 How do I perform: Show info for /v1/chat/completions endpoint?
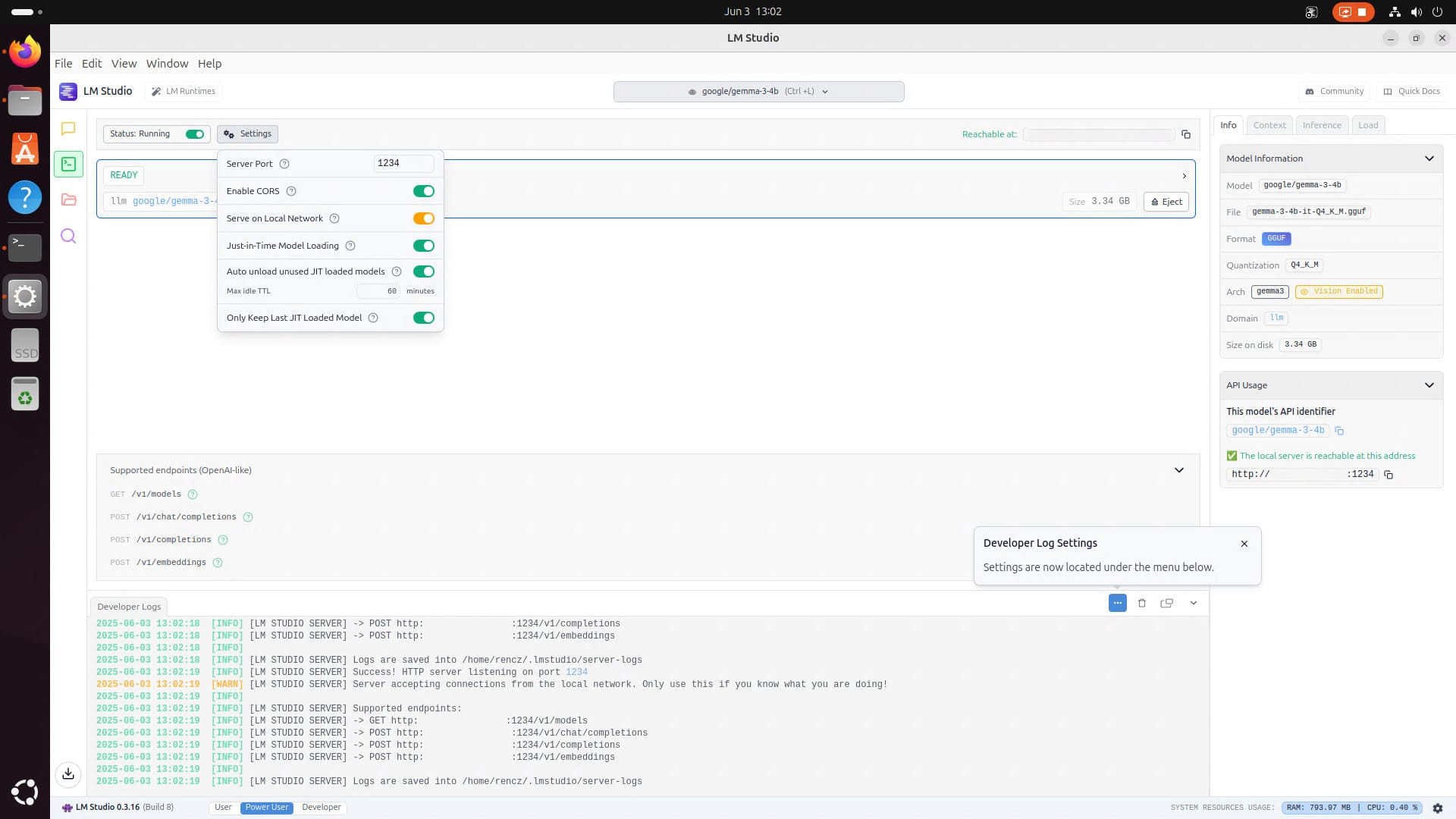(248, 517)
